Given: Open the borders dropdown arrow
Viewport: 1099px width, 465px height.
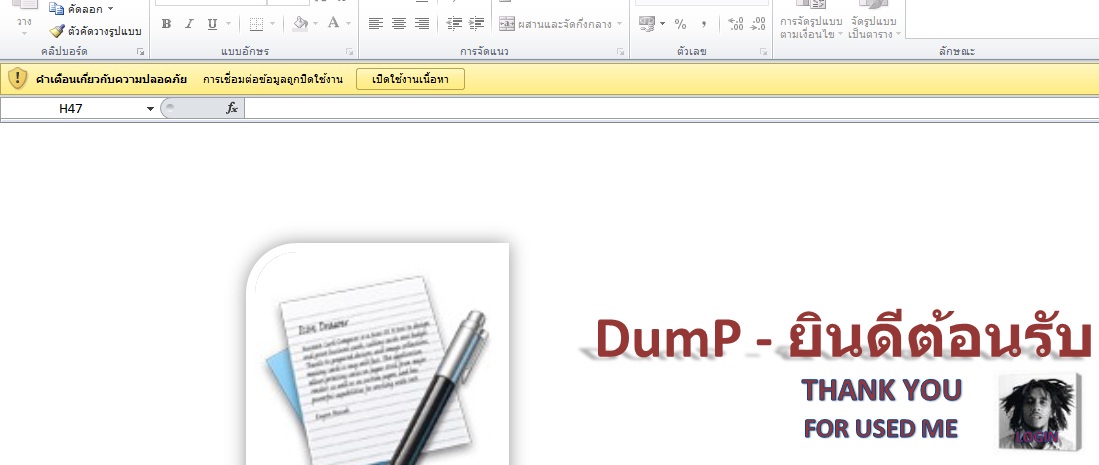Looking at the screenshot, I should click(x=274, y=24).
